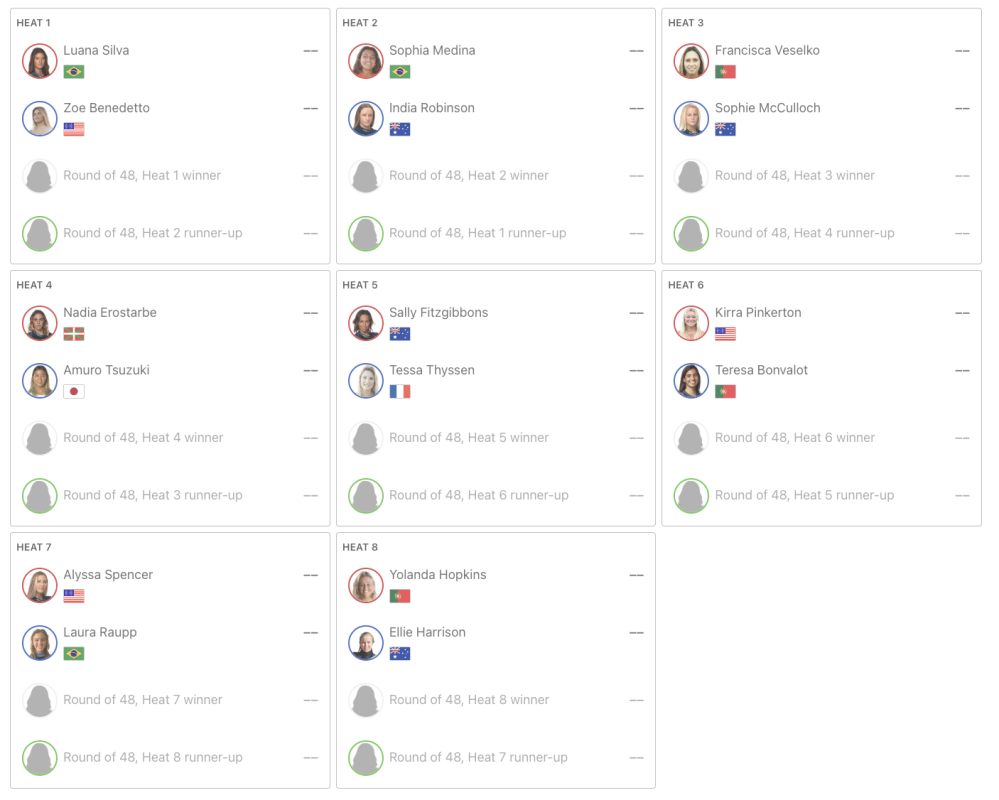Click the USA flag under Zoe Benedetto
This screenshot has height=800, width=999.
pos(74,130)
